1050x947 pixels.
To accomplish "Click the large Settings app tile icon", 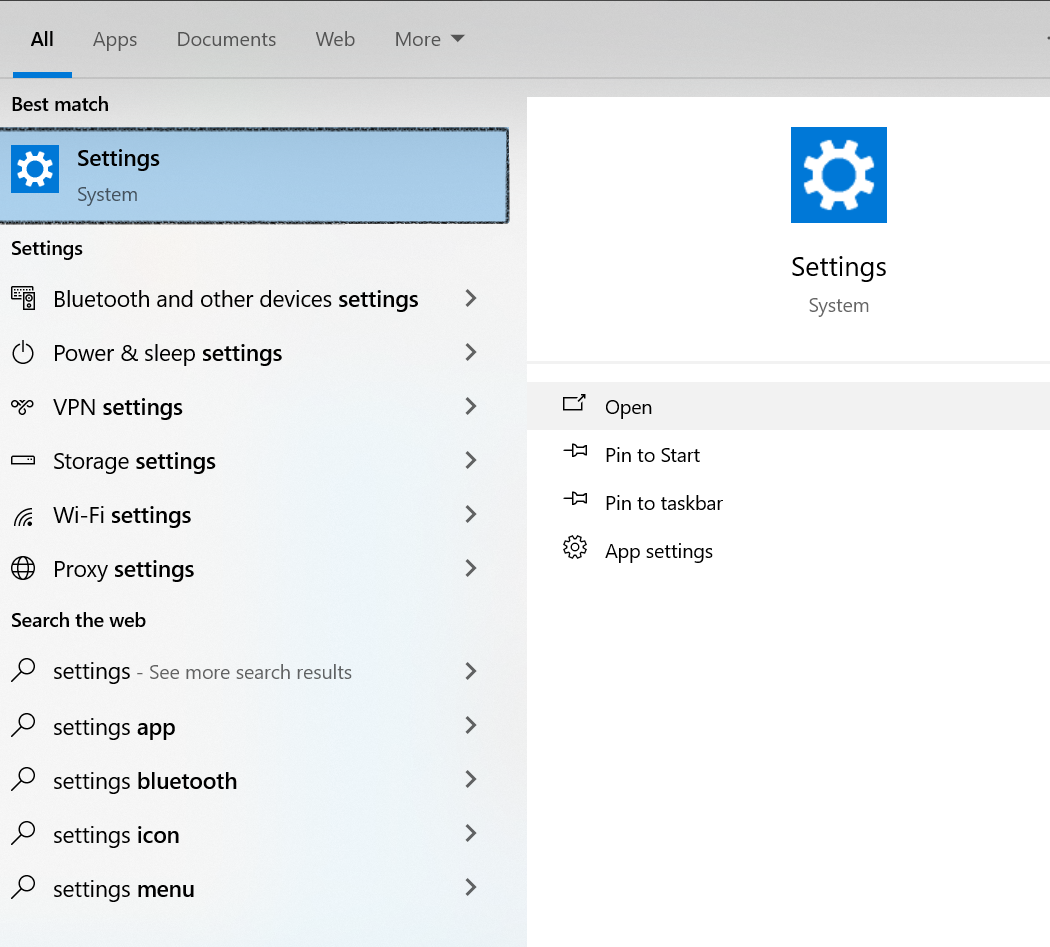I will point(838,175).
